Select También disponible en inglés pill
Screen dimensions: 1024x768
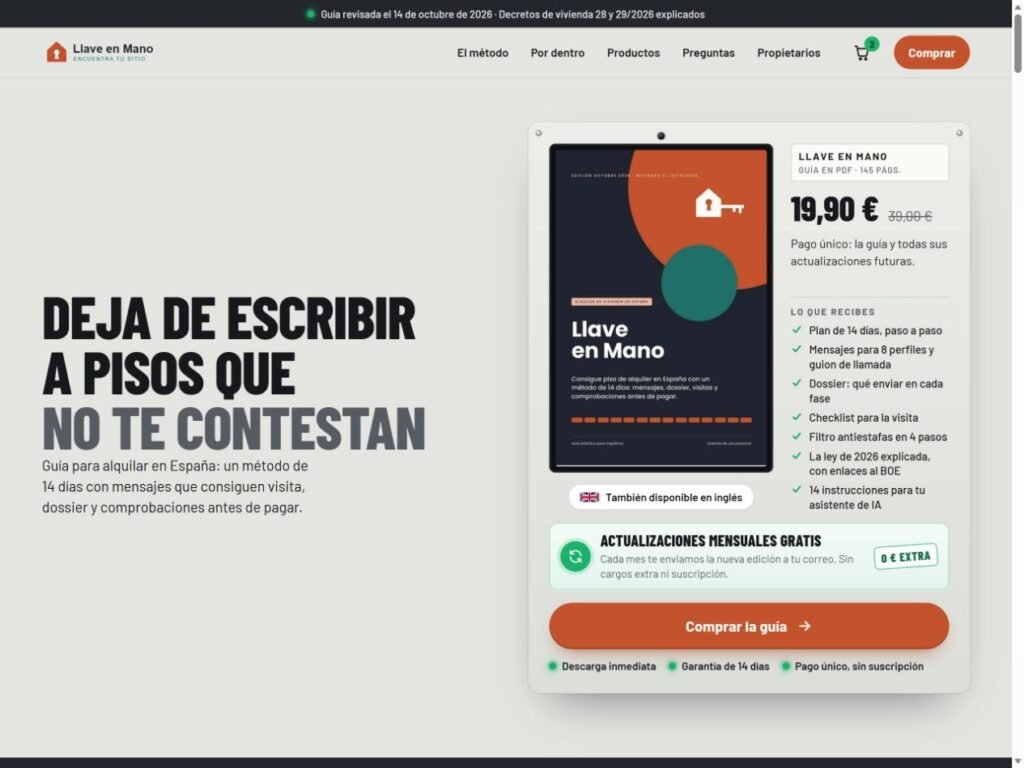click(661, 497)
